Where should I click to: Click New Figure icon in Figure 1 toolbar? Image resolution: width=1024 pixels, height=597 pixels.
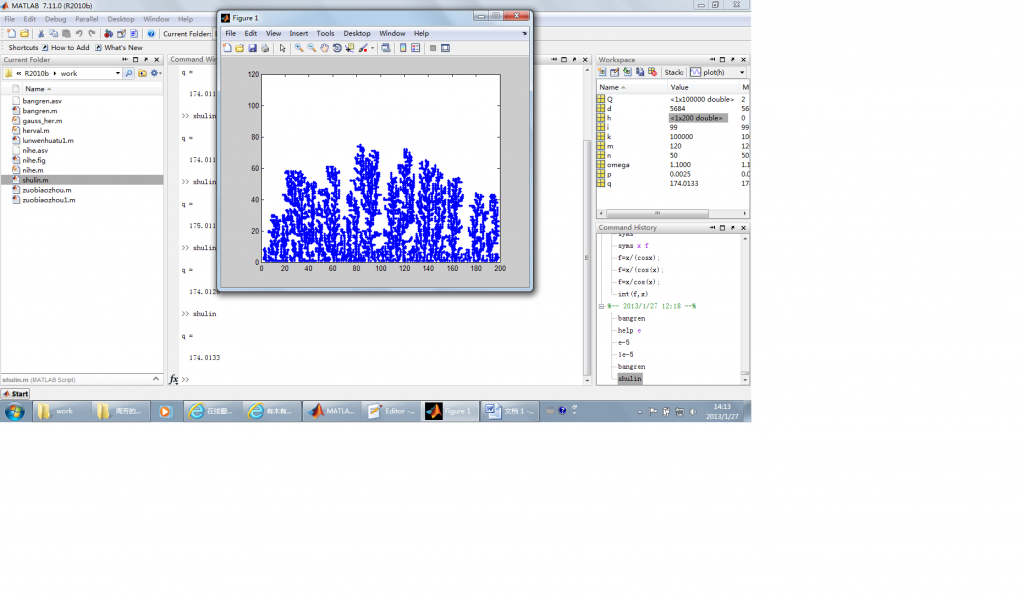point(227,48)
